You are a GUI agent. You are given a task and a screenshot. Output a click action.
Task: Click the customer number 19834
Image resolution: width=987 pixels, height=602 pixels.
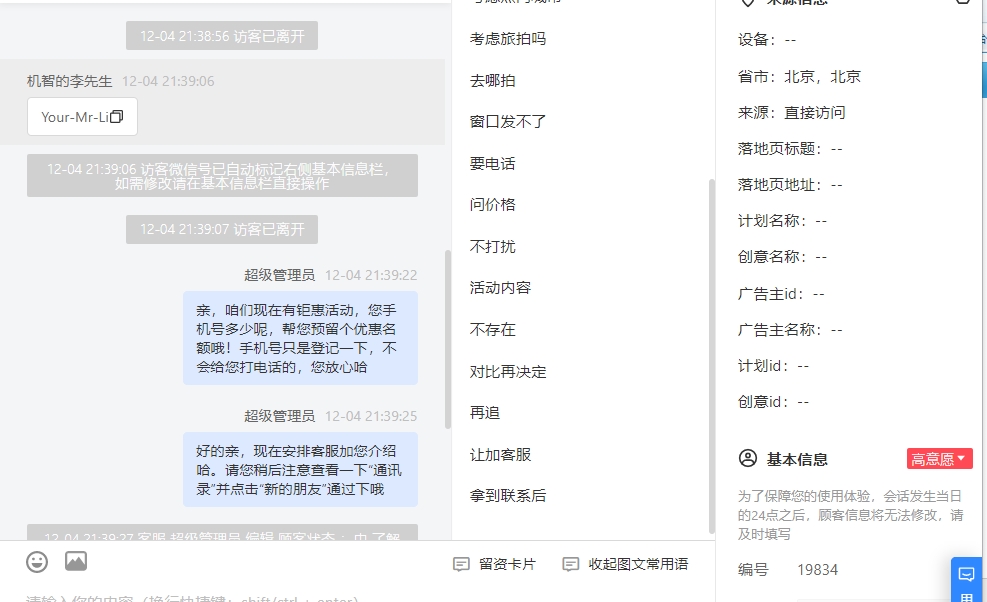coord(817,570)
